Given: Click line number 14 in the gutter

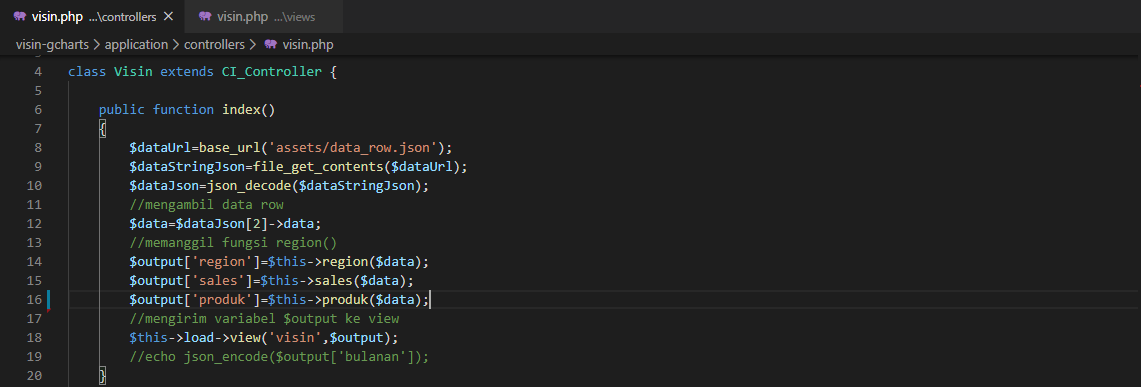Looking at the screenshot, I should tap(34, 261).
